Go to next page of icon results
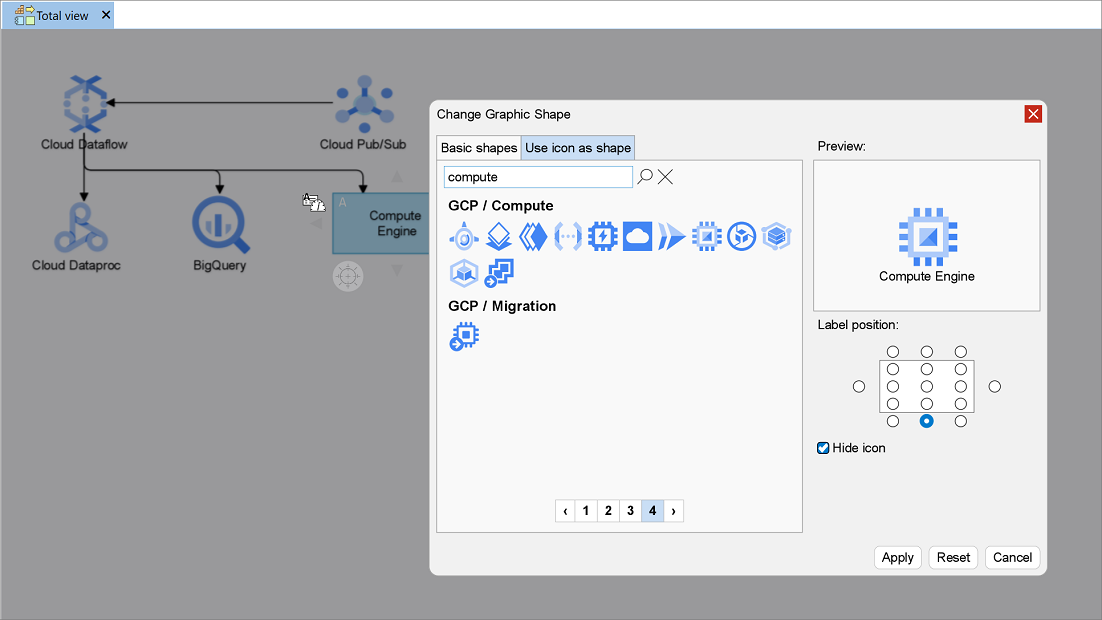1102x620 pixels. [674, 511]
